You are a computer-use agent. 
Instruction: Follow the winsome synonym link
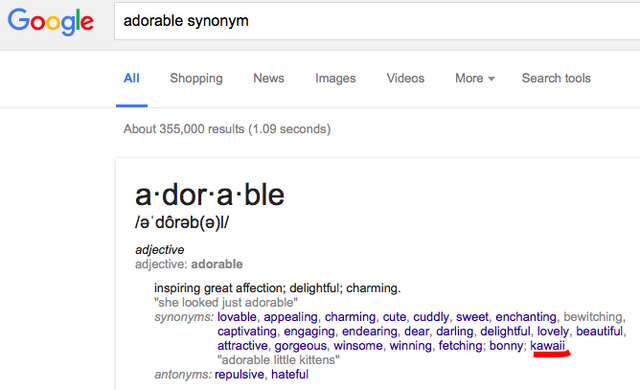[358, 346]
